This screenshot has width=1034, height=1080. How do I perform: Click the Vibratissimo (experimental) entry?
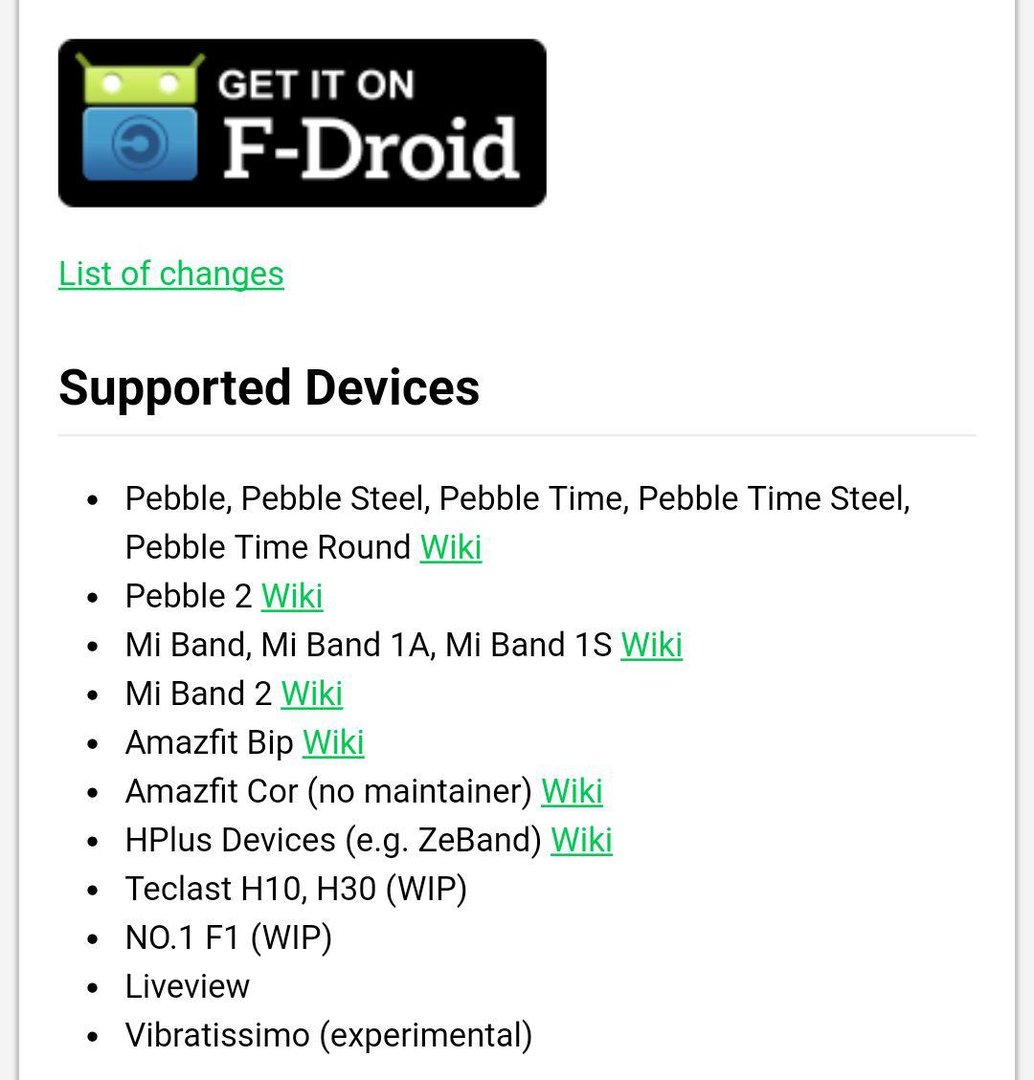coord(329,1035)
